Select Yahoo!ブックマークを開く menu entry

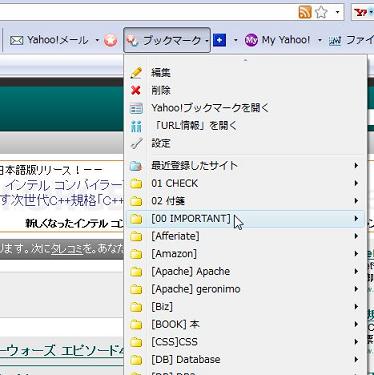pos(245,108)
